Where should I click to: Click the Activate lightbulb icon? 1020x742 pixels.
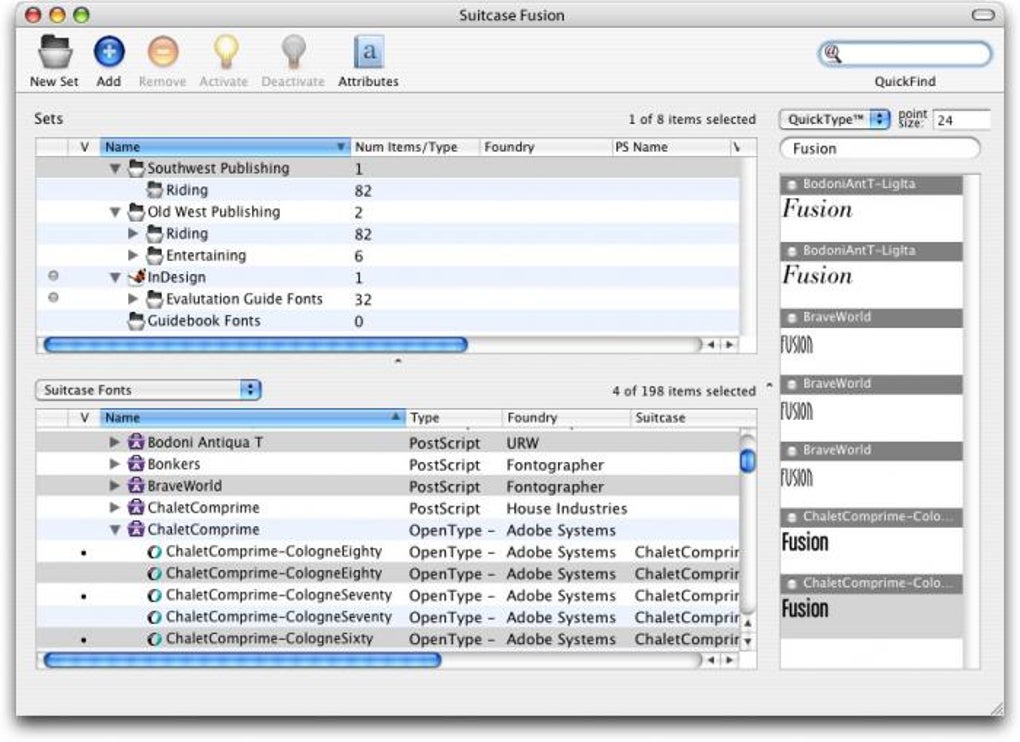[x=225, y=51]
